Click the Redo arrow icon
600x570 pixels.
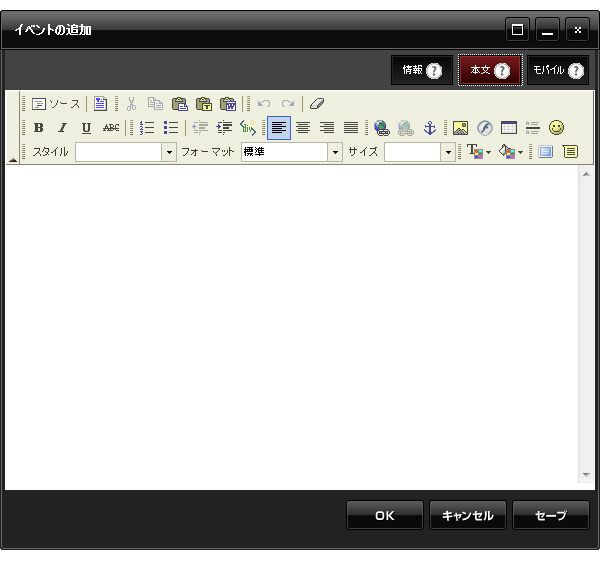tap(288, 104)
